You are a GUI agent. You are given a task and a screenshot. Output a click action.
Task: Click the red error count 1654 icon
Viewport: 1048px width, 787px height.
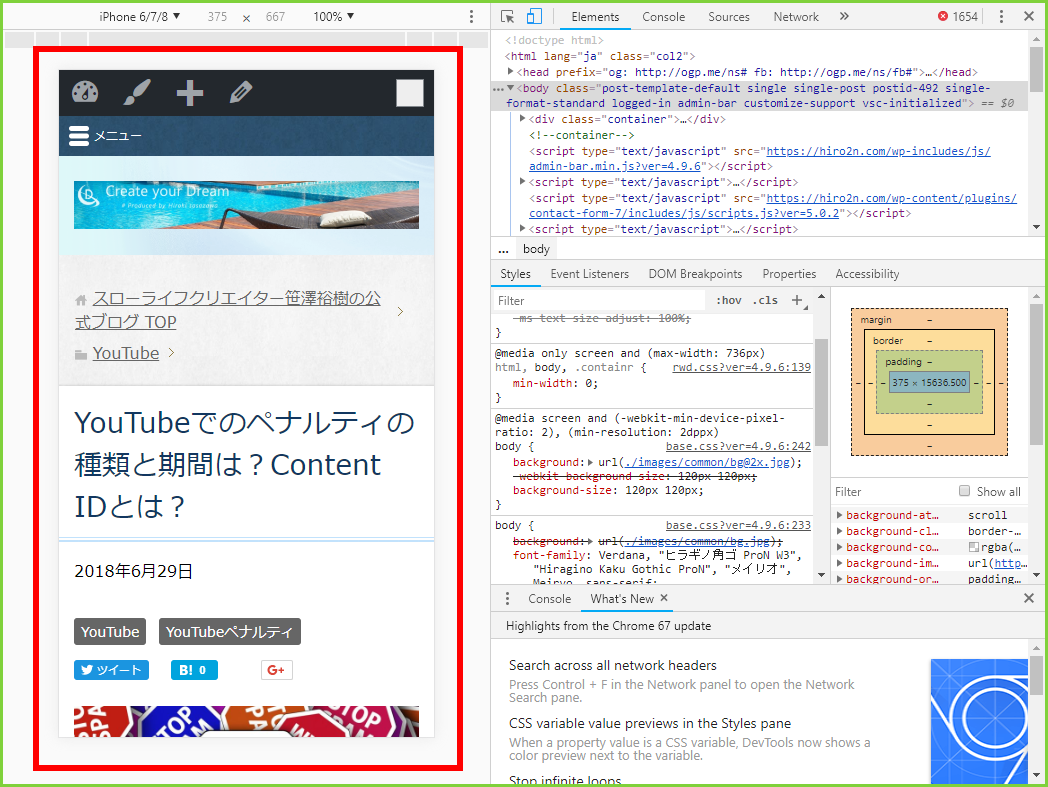[x=958, y=17]
